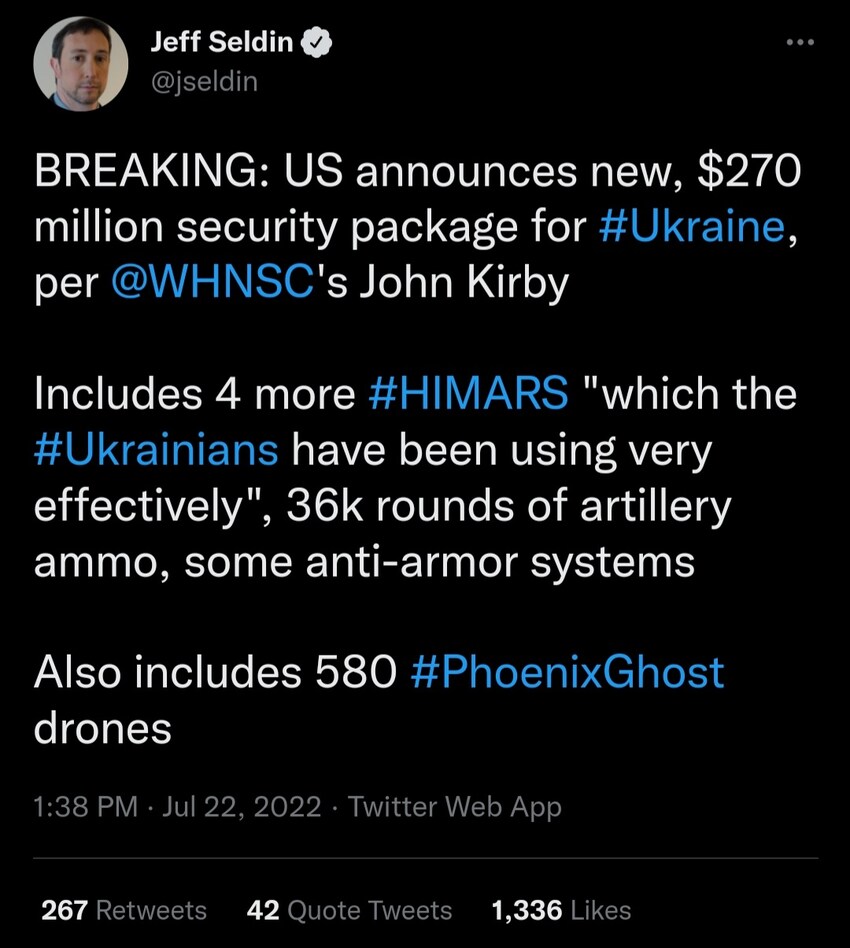Click the @jseldin handle
The width and height of the screenshot is (850, 948).
204,82
